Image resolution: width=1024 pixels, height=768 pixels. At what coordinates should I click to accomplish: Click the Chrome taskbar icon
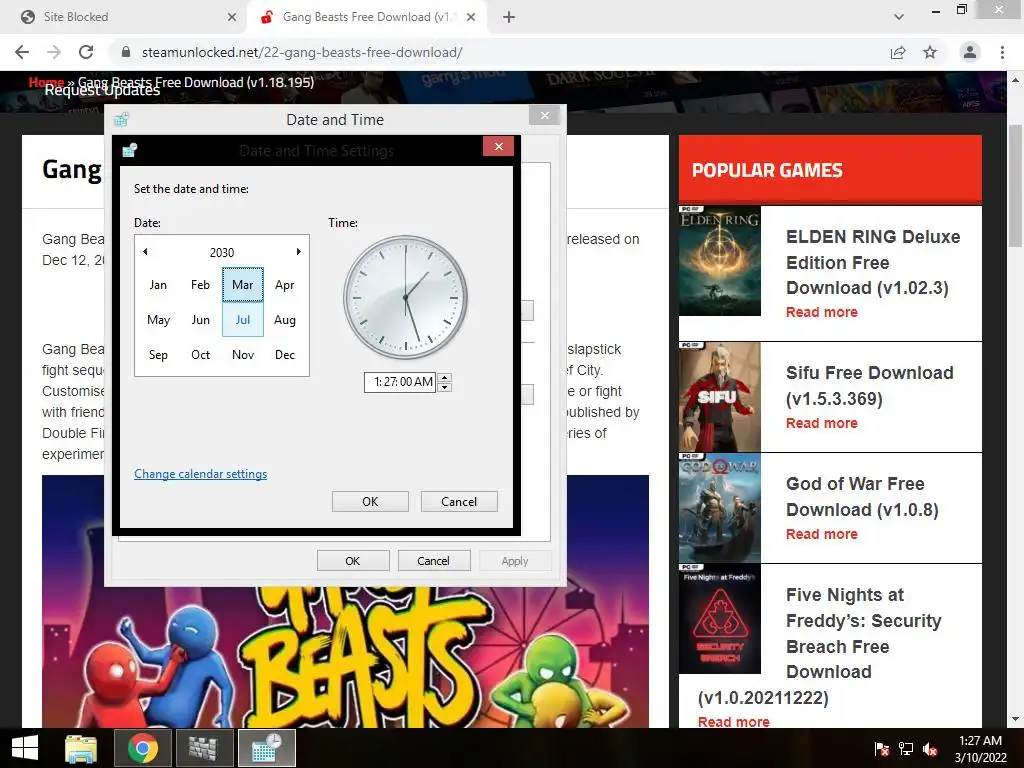click(x=142, y=748)
